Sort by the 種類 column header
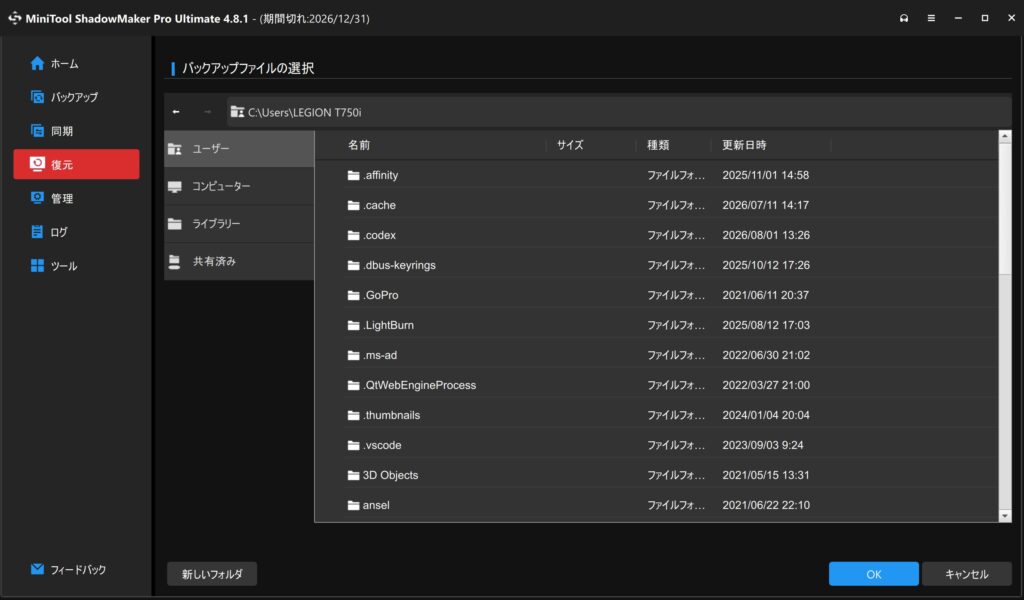1024x600 pixels. (x=658, y=145)
